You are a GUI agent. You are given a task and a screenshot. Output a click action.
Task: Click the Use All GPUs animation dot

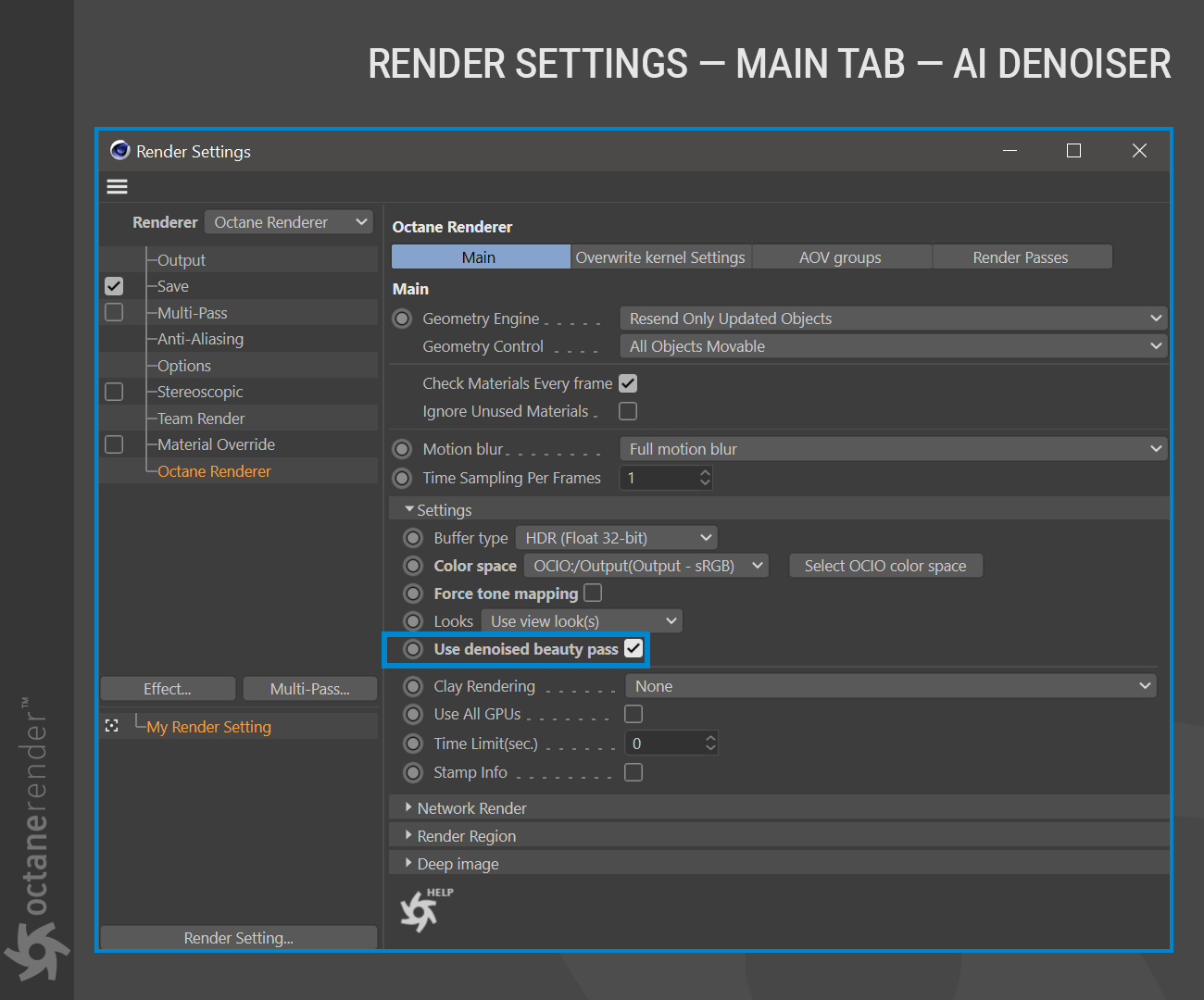413,714
